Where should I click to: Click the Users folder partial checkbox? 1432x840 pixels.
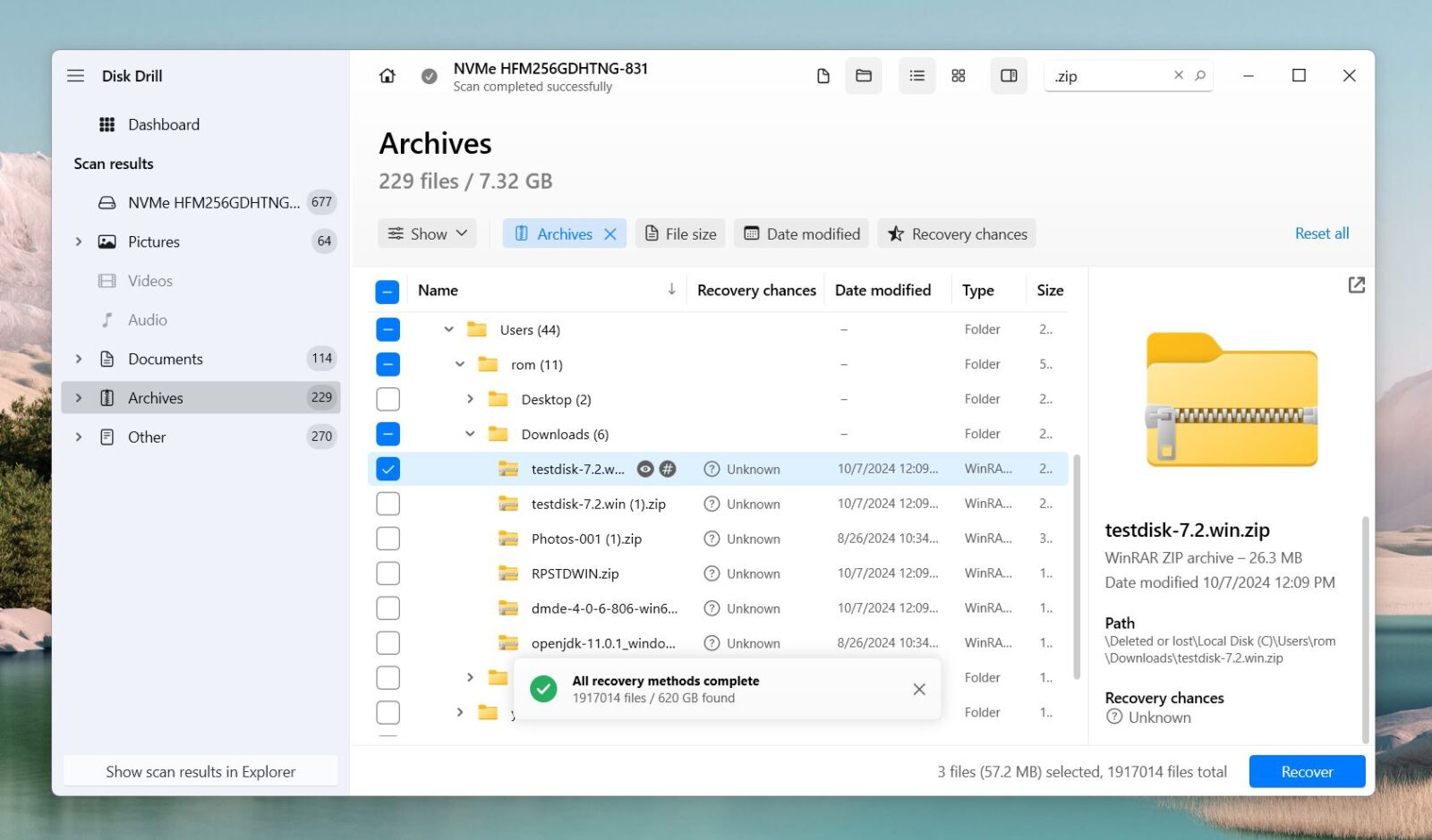click(x=388, y=329)
